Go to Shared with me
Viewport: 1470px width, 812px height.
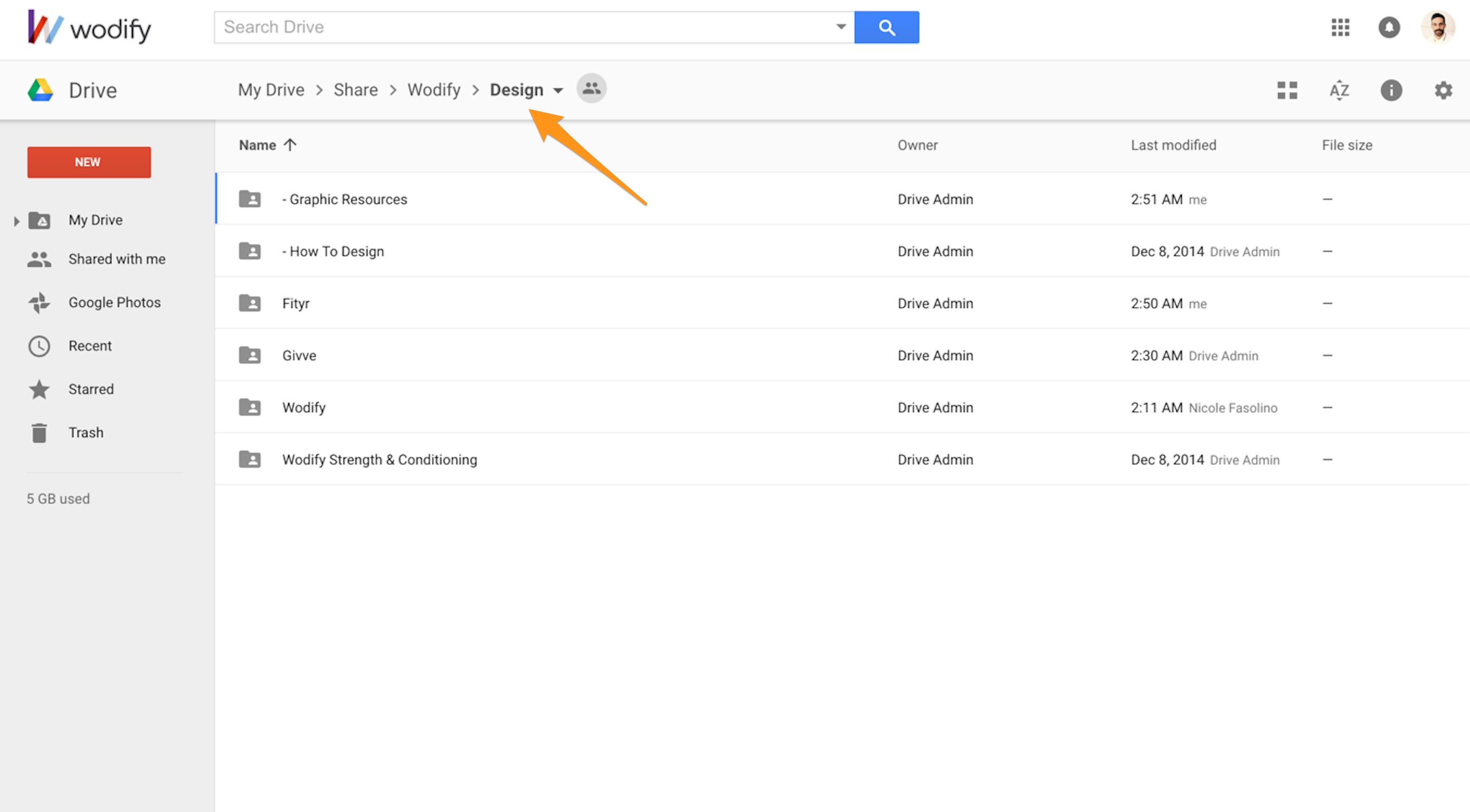pyautogui.click(x=116, y=259)
